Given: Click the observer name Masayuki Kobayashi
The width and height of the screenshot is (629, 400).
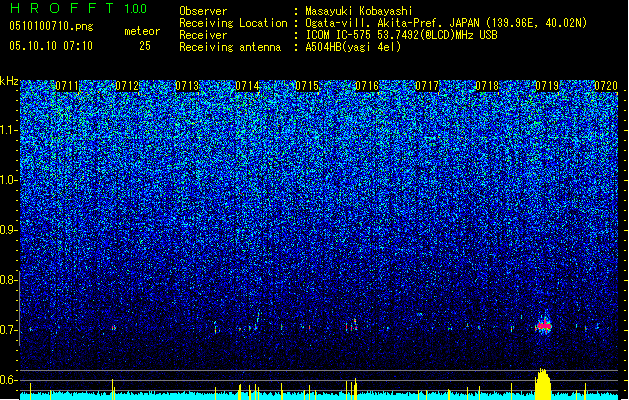Looking at the screenshot, I should coord(359,11).
